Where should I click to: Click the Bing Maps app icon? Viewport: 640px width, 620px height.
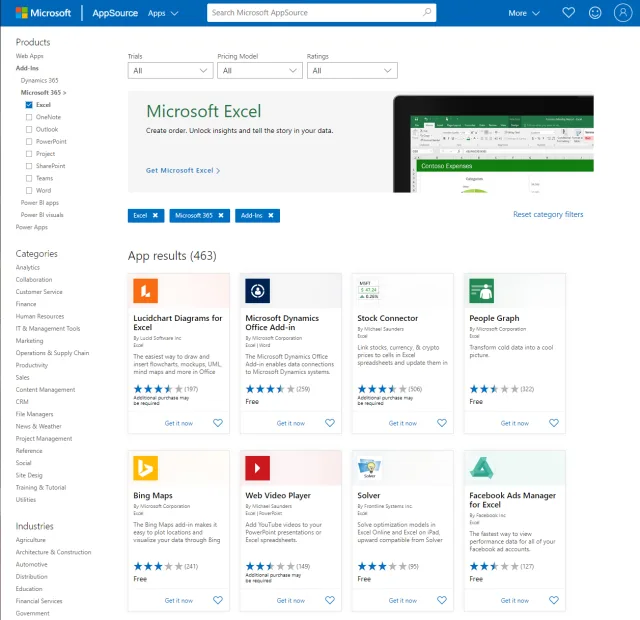(146, 467)
